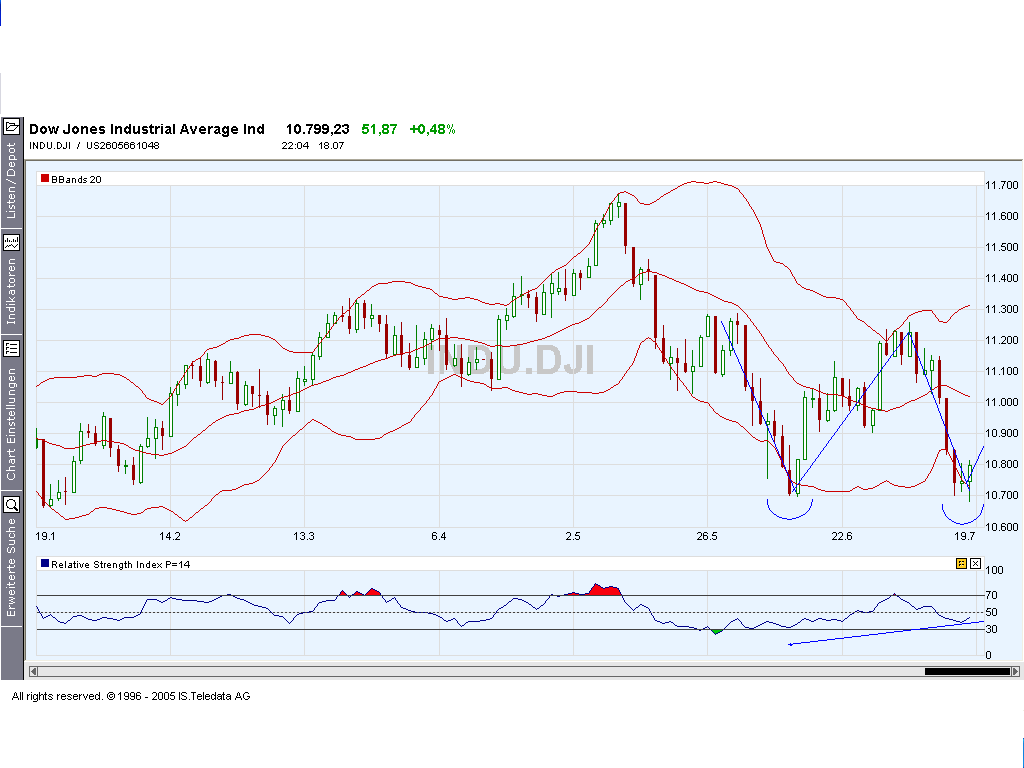Select the Relative Strength Index P=14 label
This screenshot has width=1024, height=768.
coord(121,565)
